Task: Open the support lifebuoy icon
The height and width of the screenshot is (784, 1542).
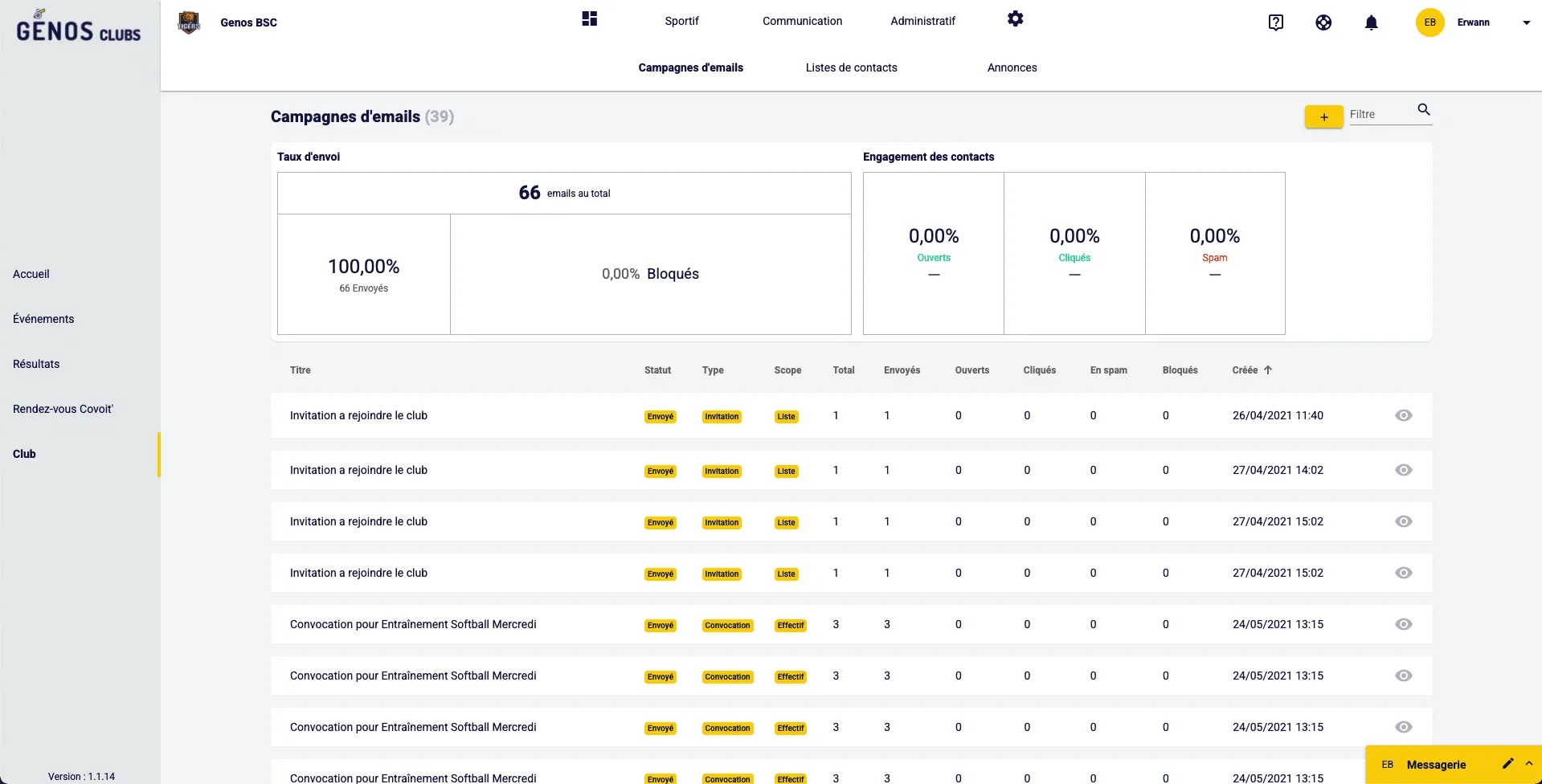Action: click(1323, 22)
